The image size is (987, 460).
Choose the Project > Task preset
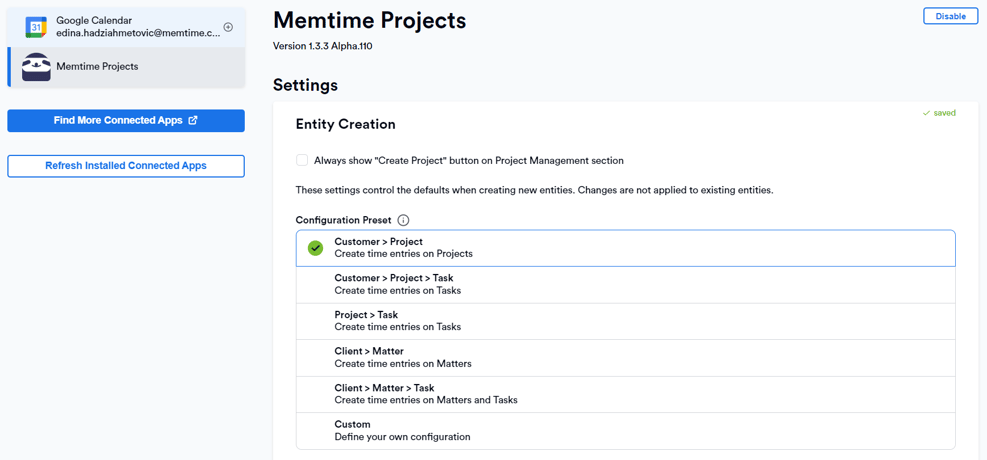(626, 321)
